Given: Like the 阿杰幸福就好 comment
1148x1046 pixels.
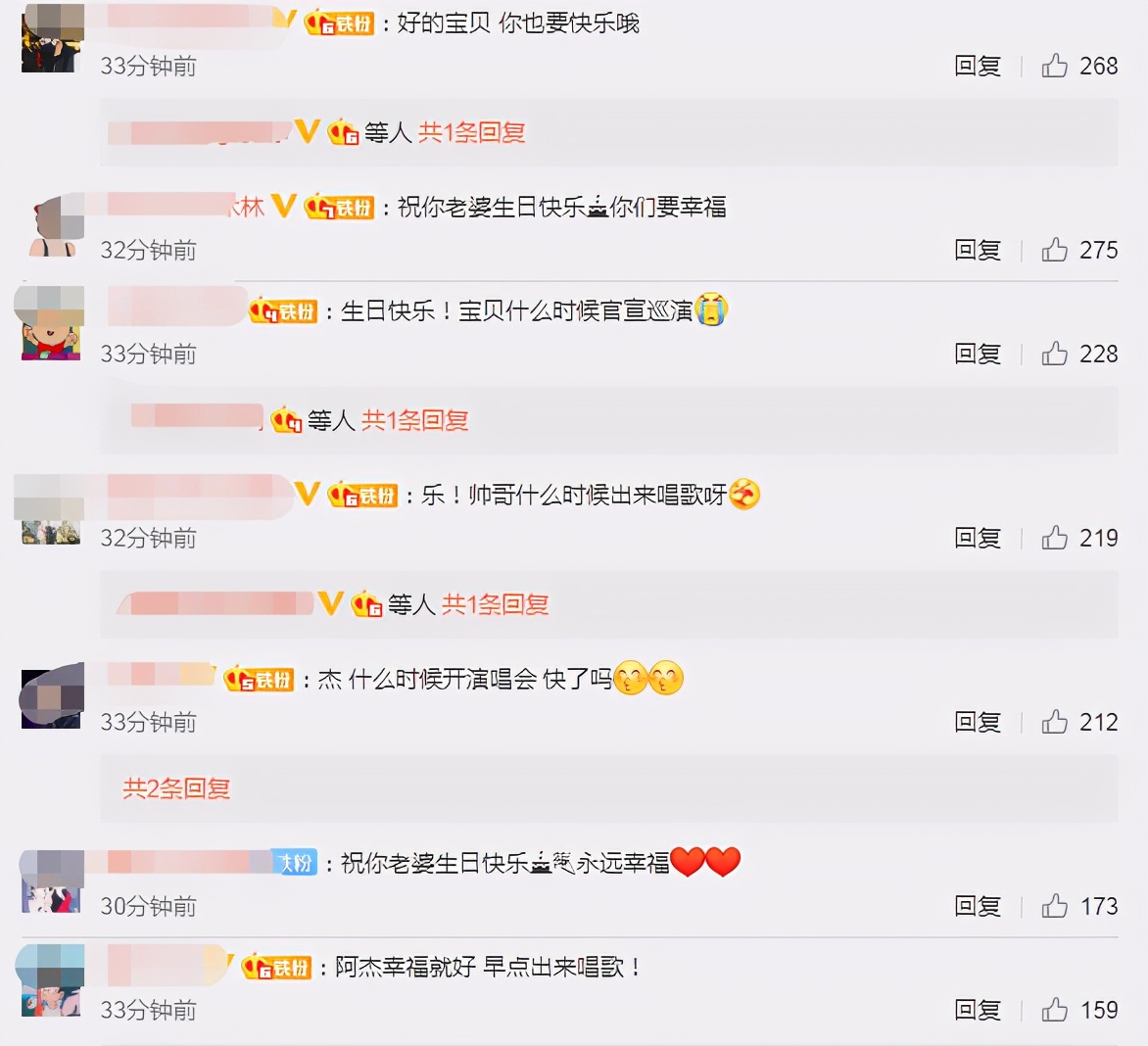Looking at the screenshot, I should pos(1054,1010).
